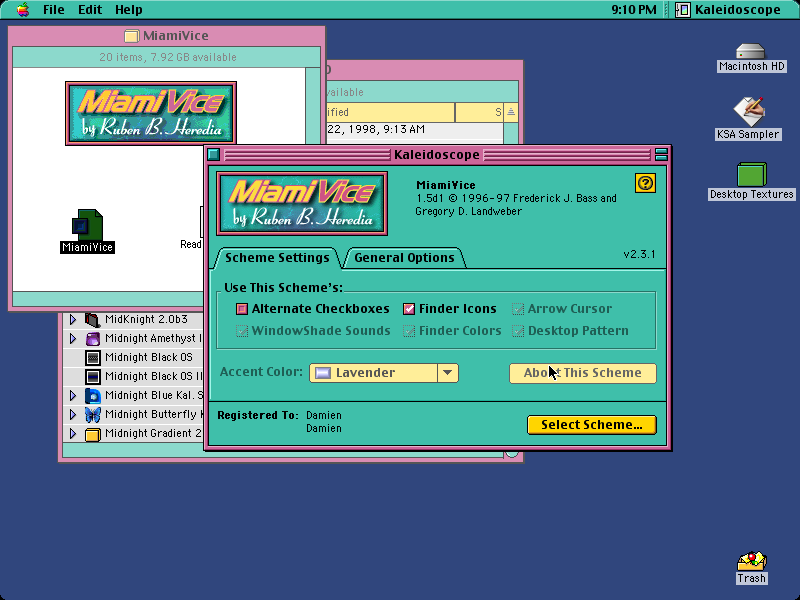This screenshot has height=600, width=800.
Task: Click the MiamiVice logo in the Kaleidoscope window
Action: click(302, 204)
